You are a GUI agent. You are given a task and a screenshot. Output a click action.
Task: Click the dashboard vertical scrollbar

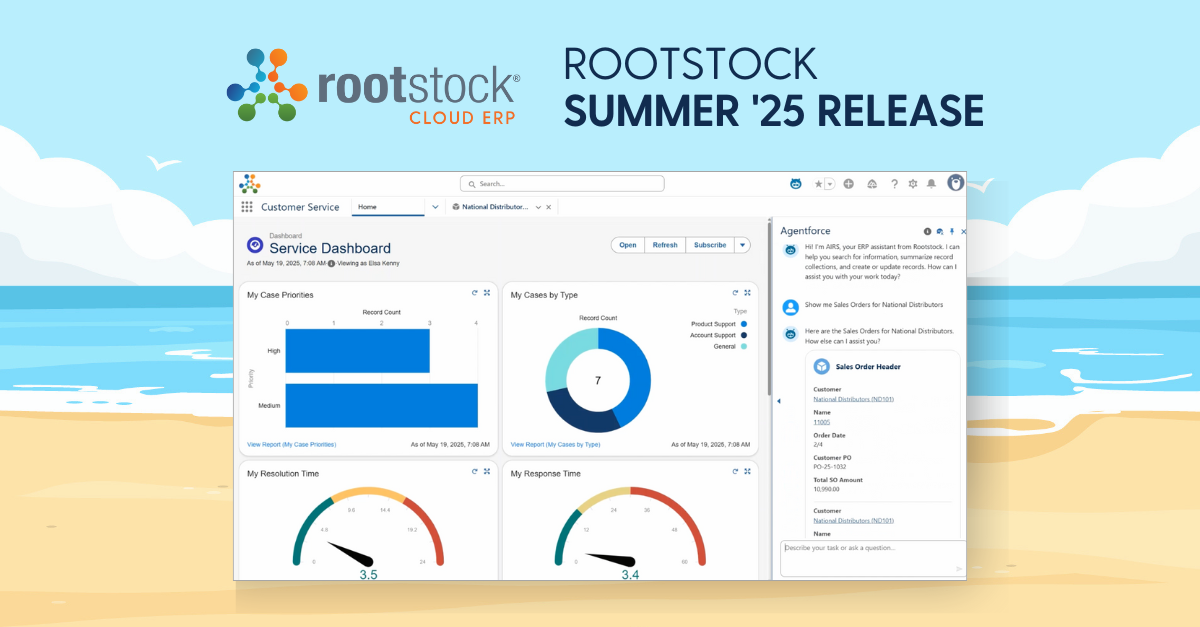[769, 308]
